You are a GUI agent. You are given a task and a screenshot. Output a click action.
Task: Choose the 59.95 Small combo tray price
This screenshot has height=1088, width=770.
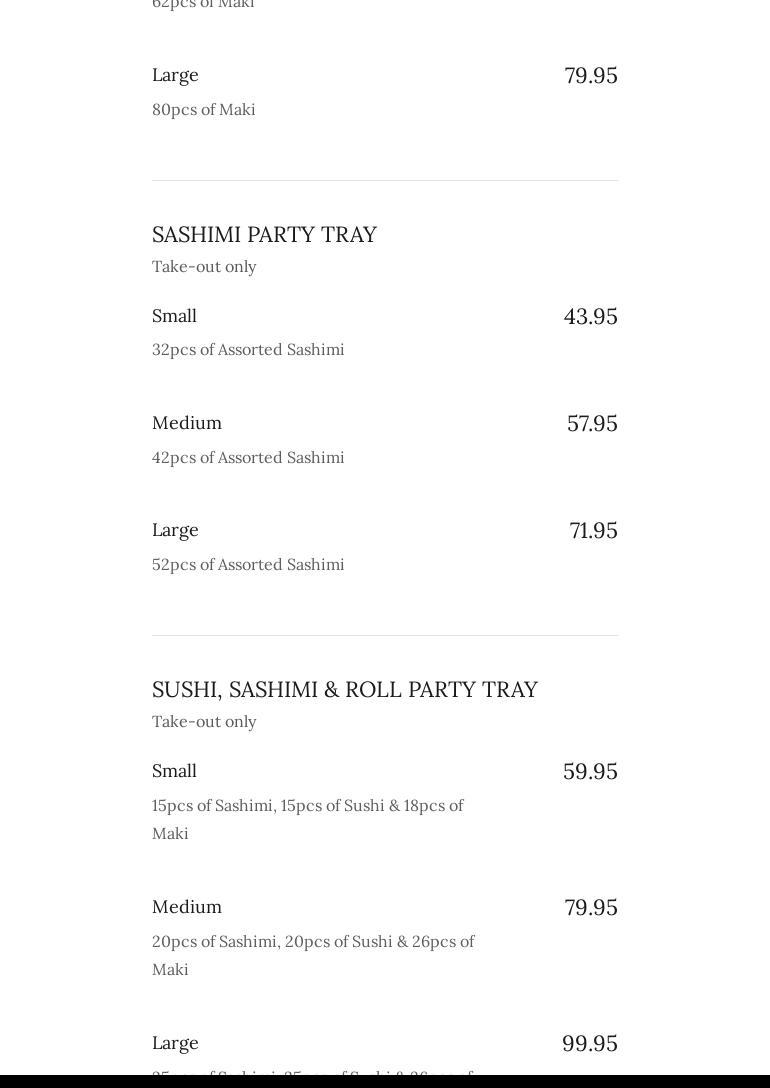(x=590, y=771)
